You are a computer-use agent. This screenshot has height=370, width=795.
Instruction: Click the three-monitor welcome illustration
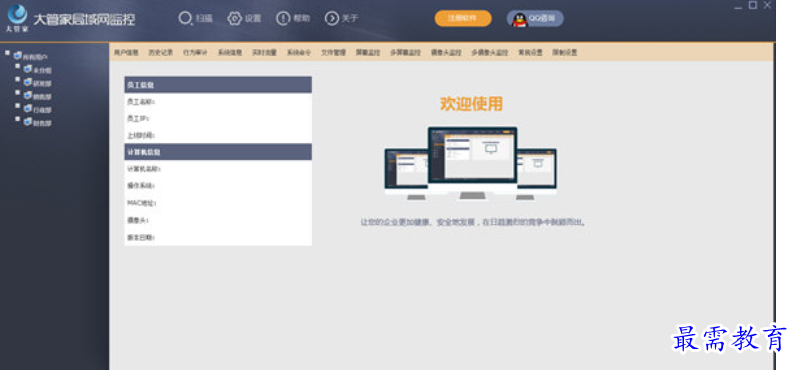point(471,163)
